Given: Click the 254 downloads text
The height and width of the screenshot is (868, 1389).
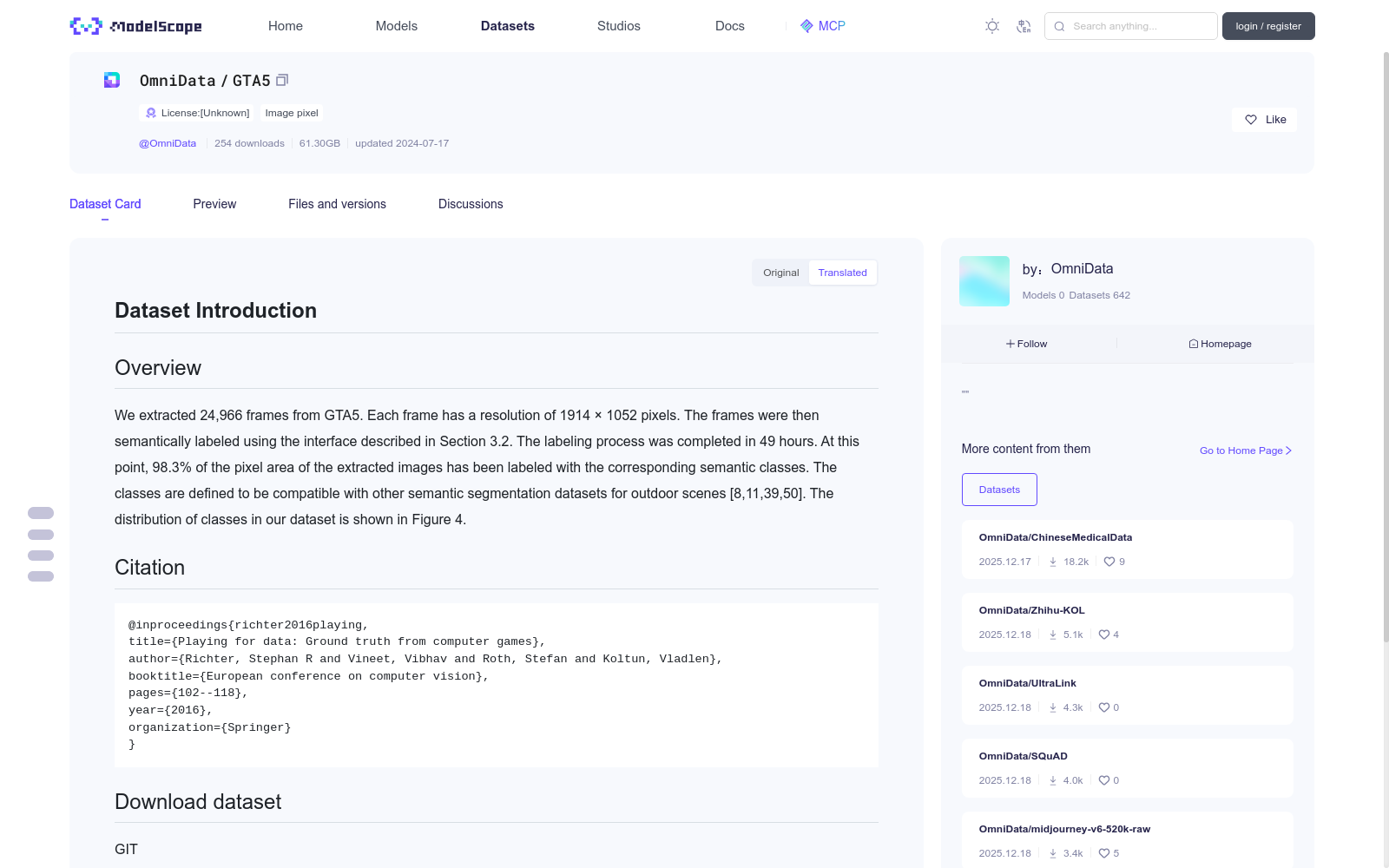Looking at the screenshot, I should (249, 143).
